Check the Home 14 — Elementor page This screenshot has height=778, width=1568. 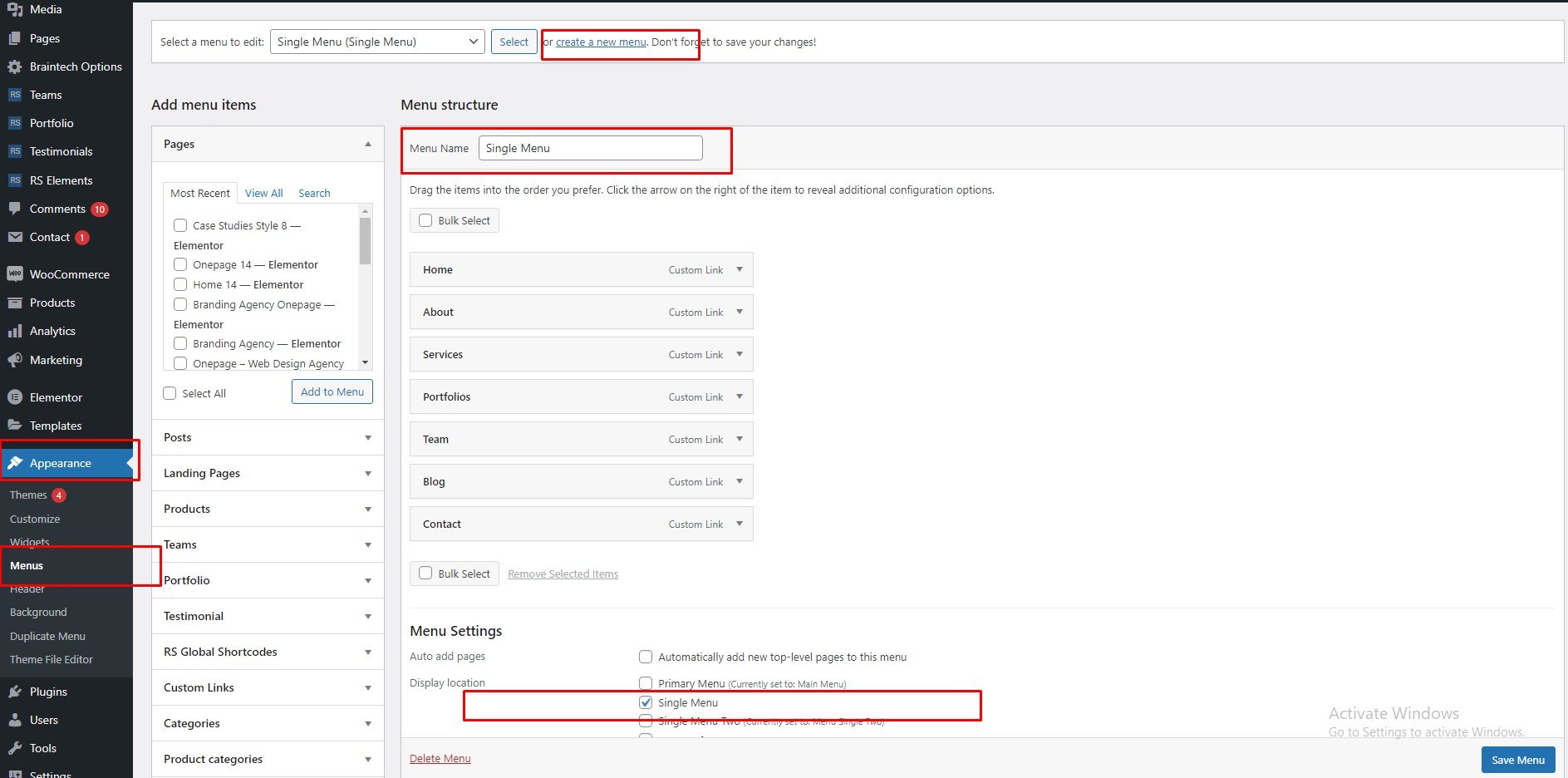tap(180, 284)
